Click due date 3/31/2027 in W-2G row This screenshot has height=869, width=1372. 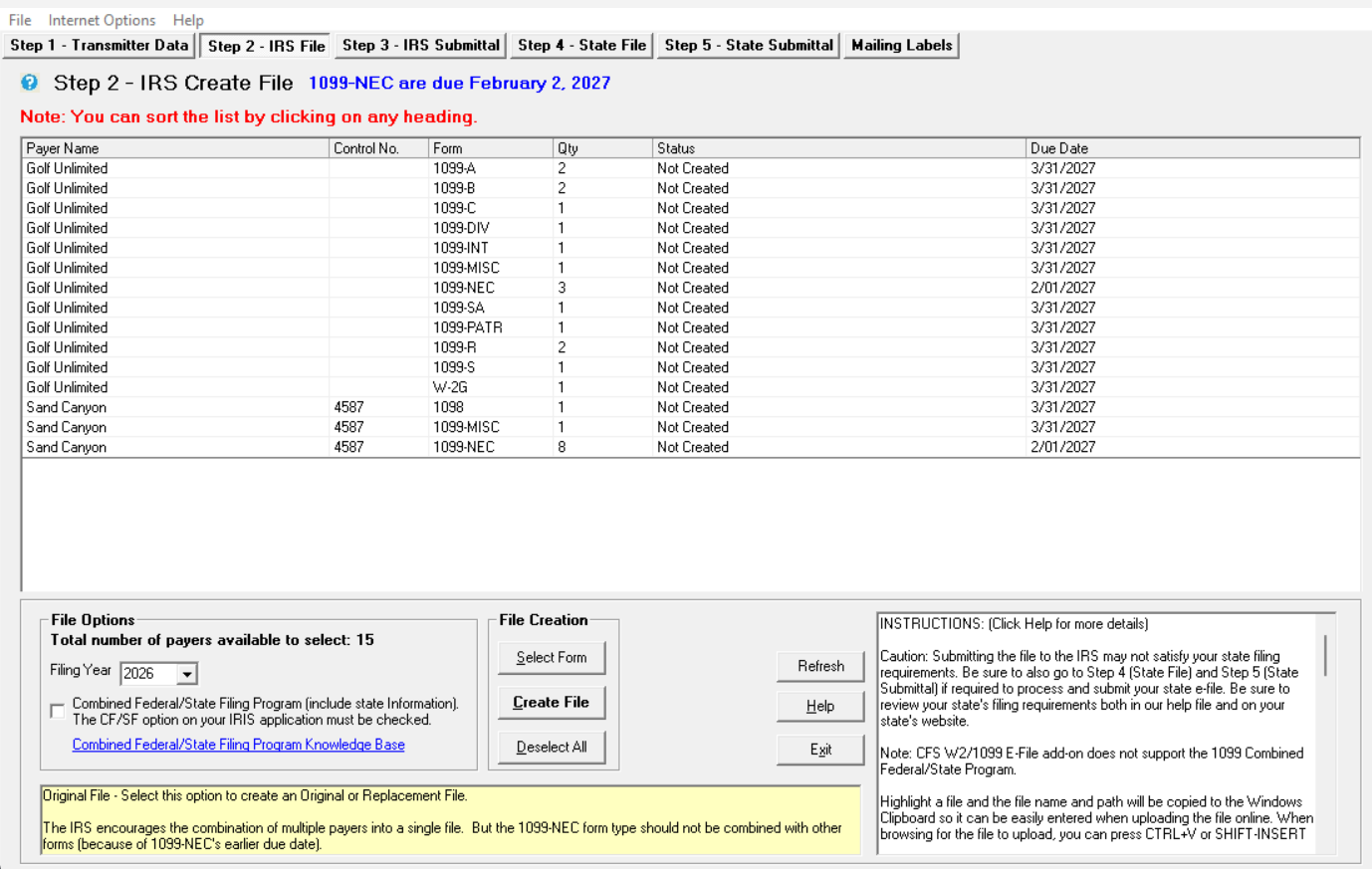[1063, 387]
